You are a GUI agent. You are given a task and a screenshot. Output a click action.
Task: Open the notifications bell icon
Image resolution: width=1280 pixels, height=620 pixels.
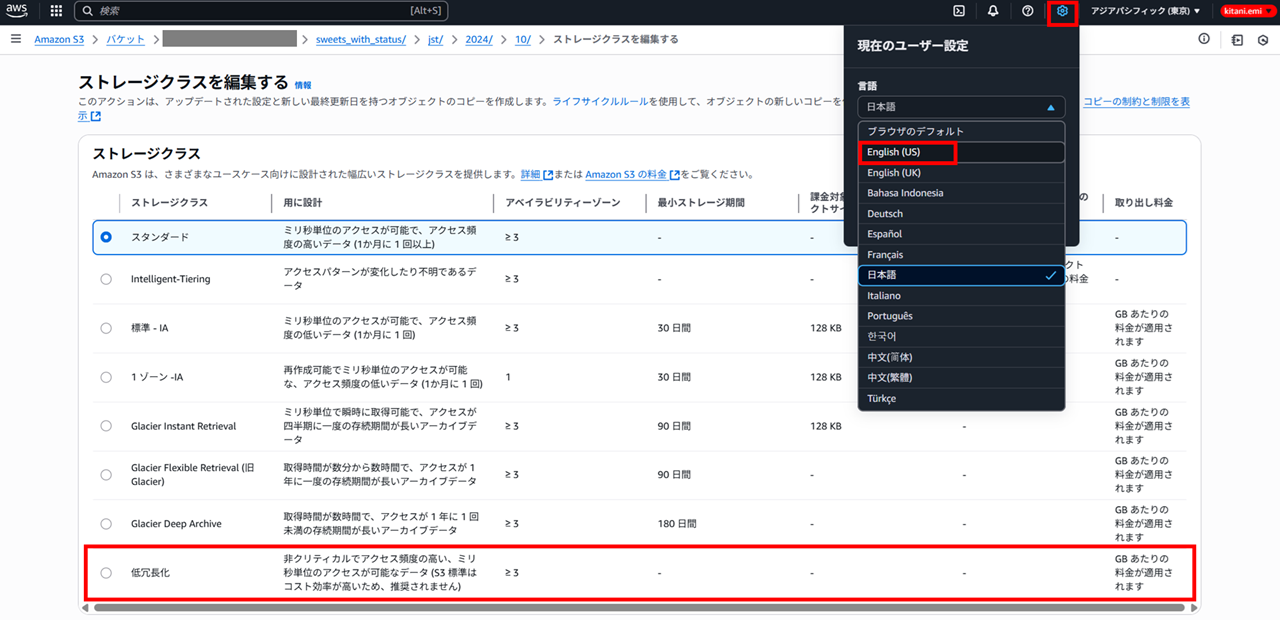click(x=993, y=11)
